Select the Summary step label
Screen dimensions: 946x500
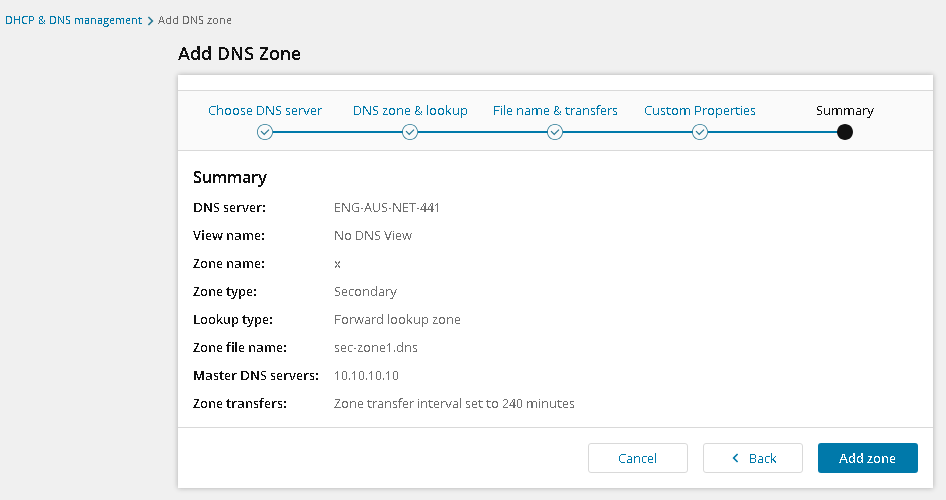pos(845,111)
